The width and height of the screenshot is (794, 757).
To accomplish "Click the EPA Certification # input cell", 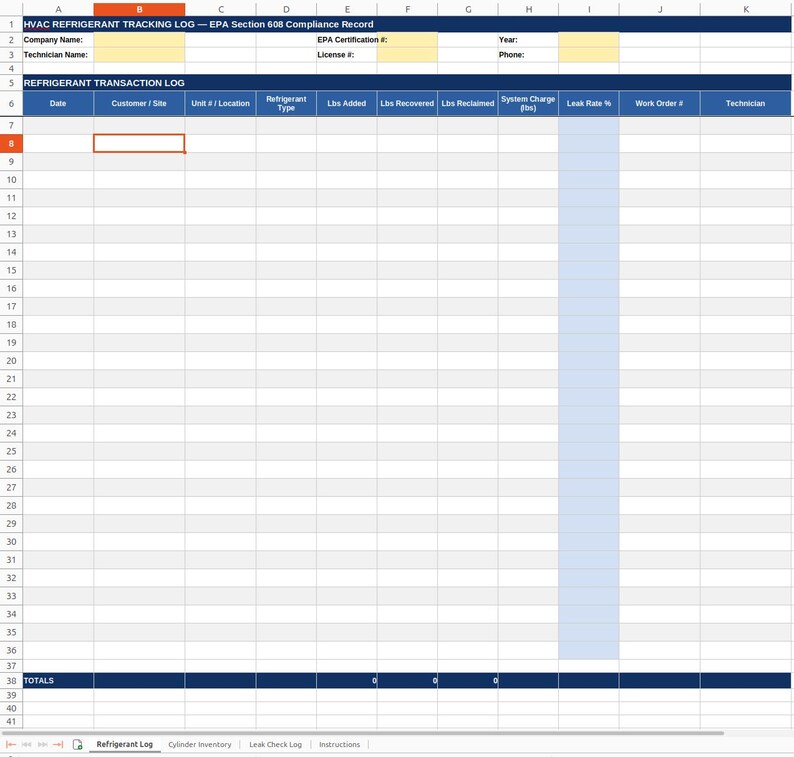I will click(407, 40).
